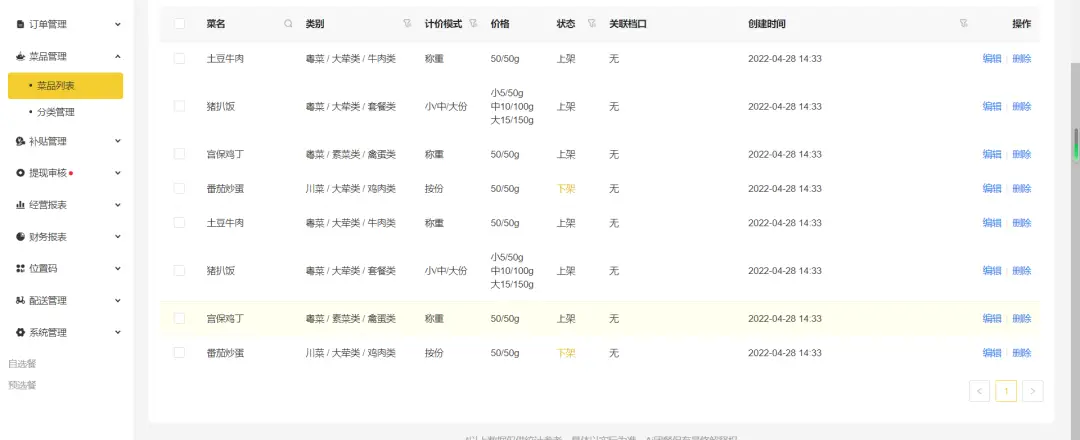Open filter icon in 创建时间 column header

(964, 24)
